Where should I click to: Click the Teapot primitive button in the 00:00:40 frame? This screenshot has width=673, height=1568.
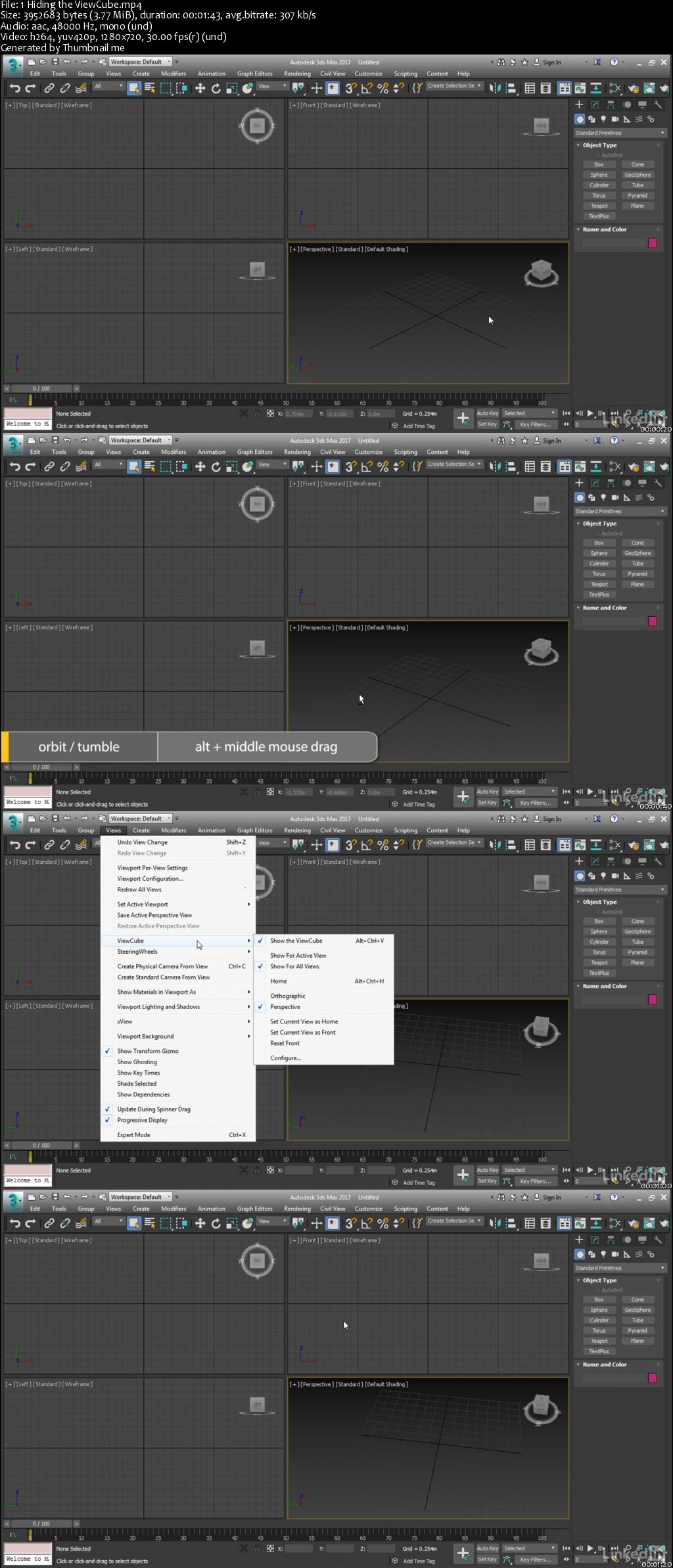[599, 584]
